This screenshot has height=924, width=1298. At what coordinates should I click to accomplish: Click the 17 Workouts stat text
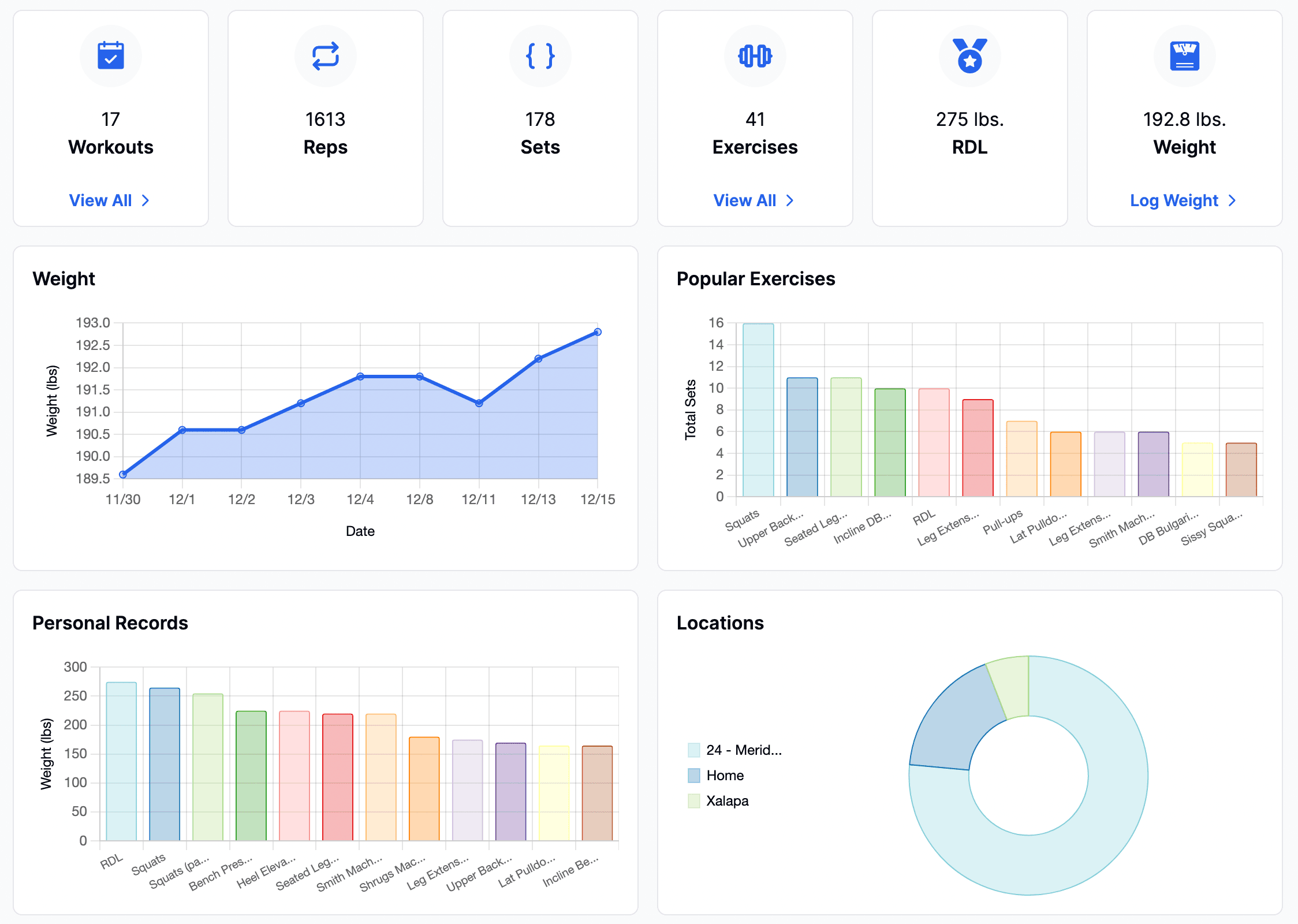click(x=111, y=133)
